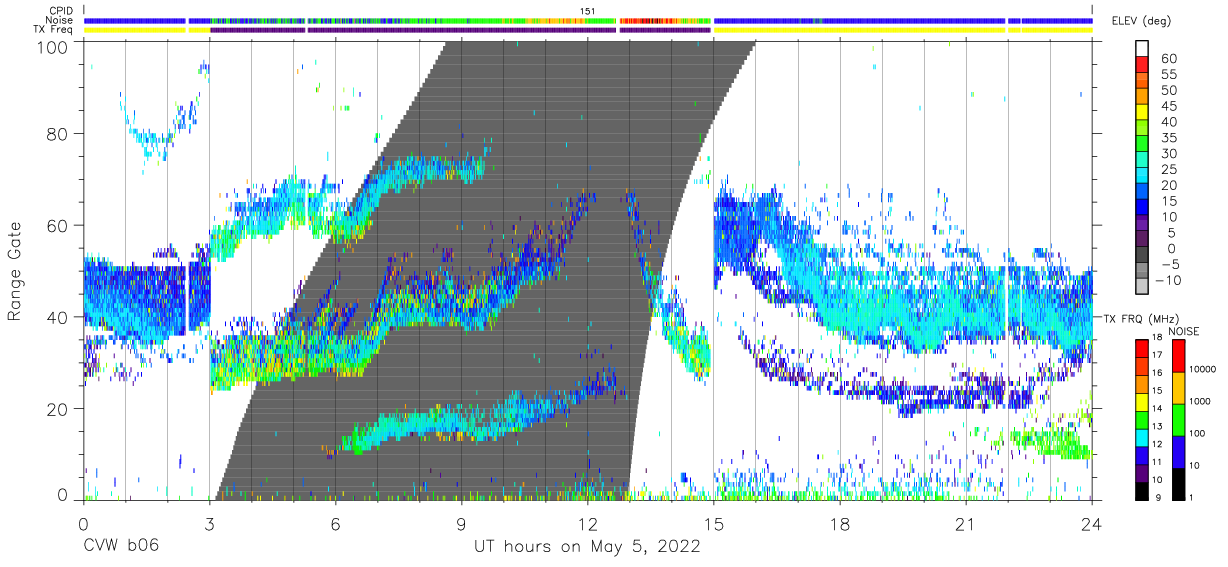
Task: Click the 'UT hours on May 5, 2022' title
Action: [x=587, y=547]
